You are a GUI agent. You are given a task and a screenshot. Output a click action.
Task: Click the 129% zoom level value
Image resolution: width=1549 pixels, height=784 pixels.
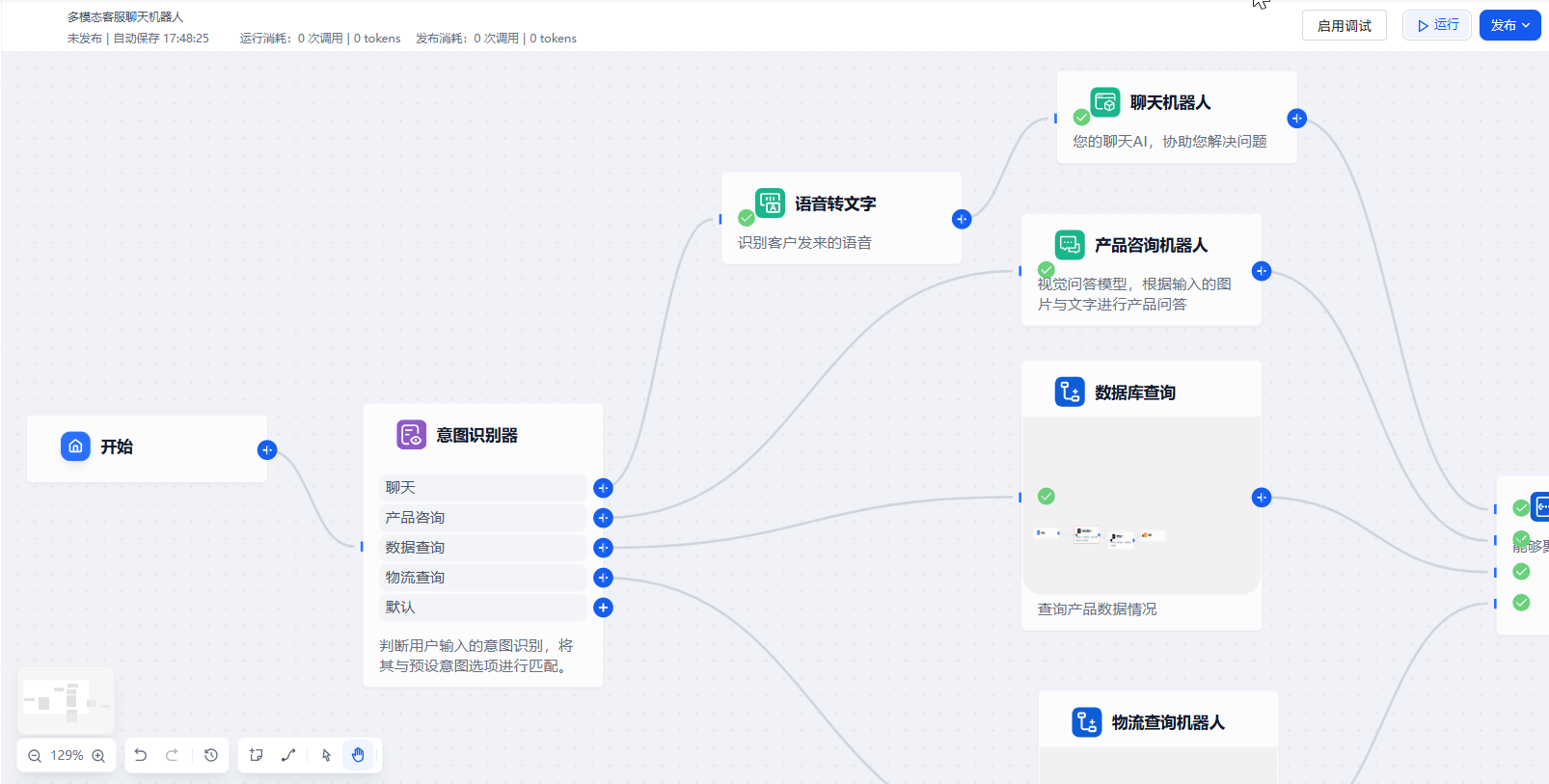coord(67,756)
